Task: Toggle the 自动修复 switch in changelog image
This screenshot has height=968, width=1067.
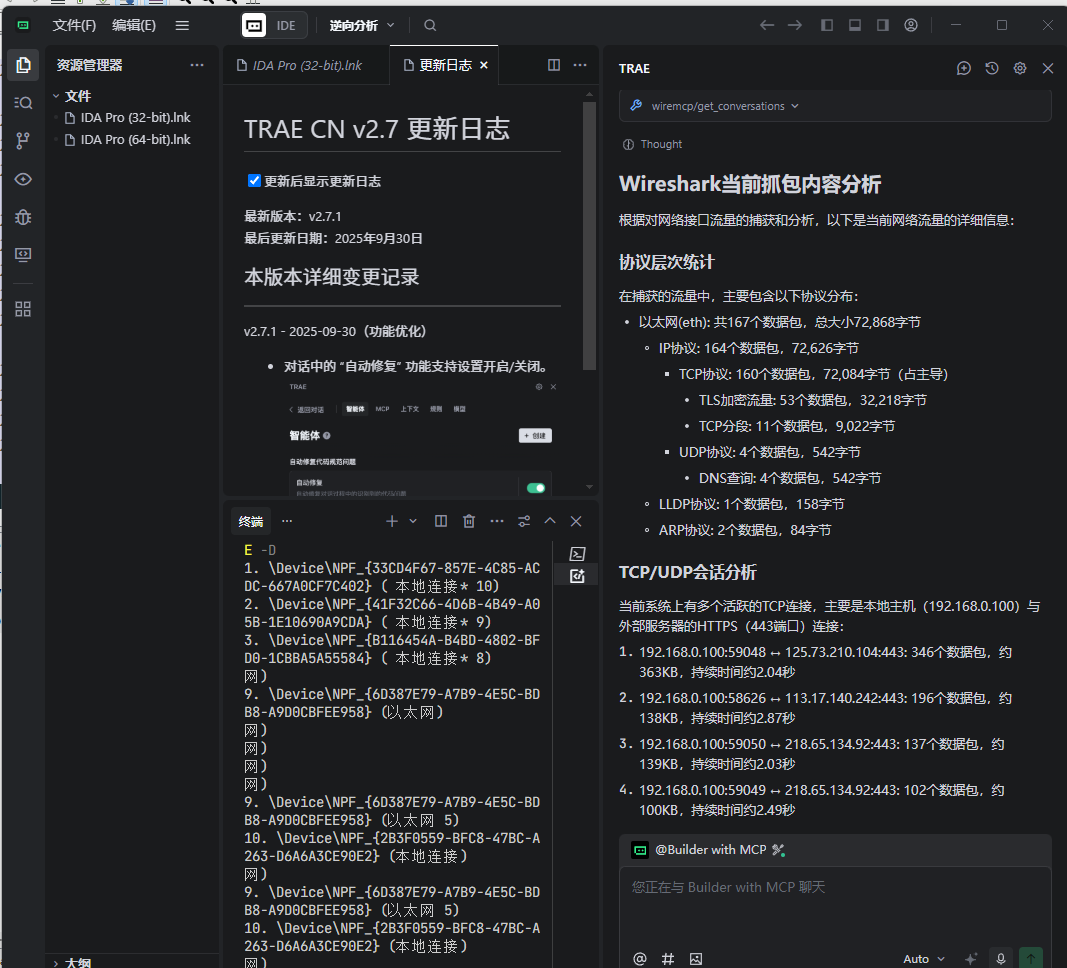Action: (536, 488)
